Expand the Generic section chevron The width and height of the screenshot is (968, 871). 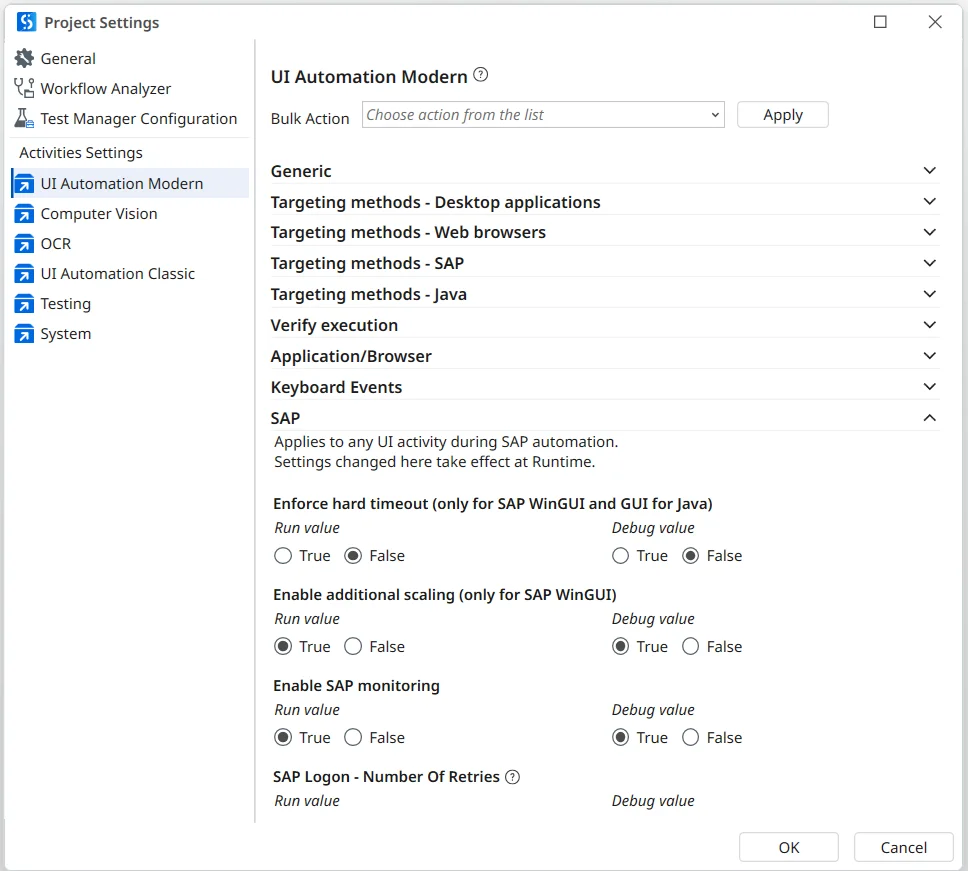pyautogui.click(x=929, y=170)
